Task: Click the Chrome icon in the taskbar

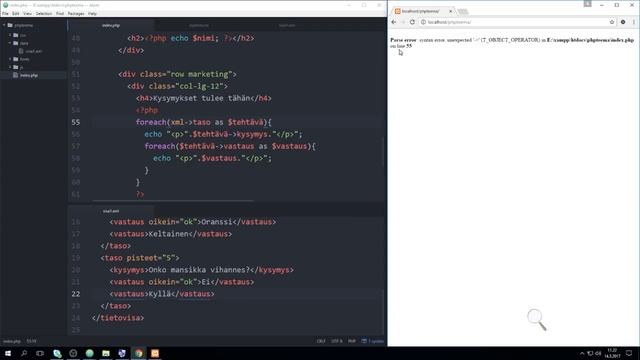Action: coord(139,353)
